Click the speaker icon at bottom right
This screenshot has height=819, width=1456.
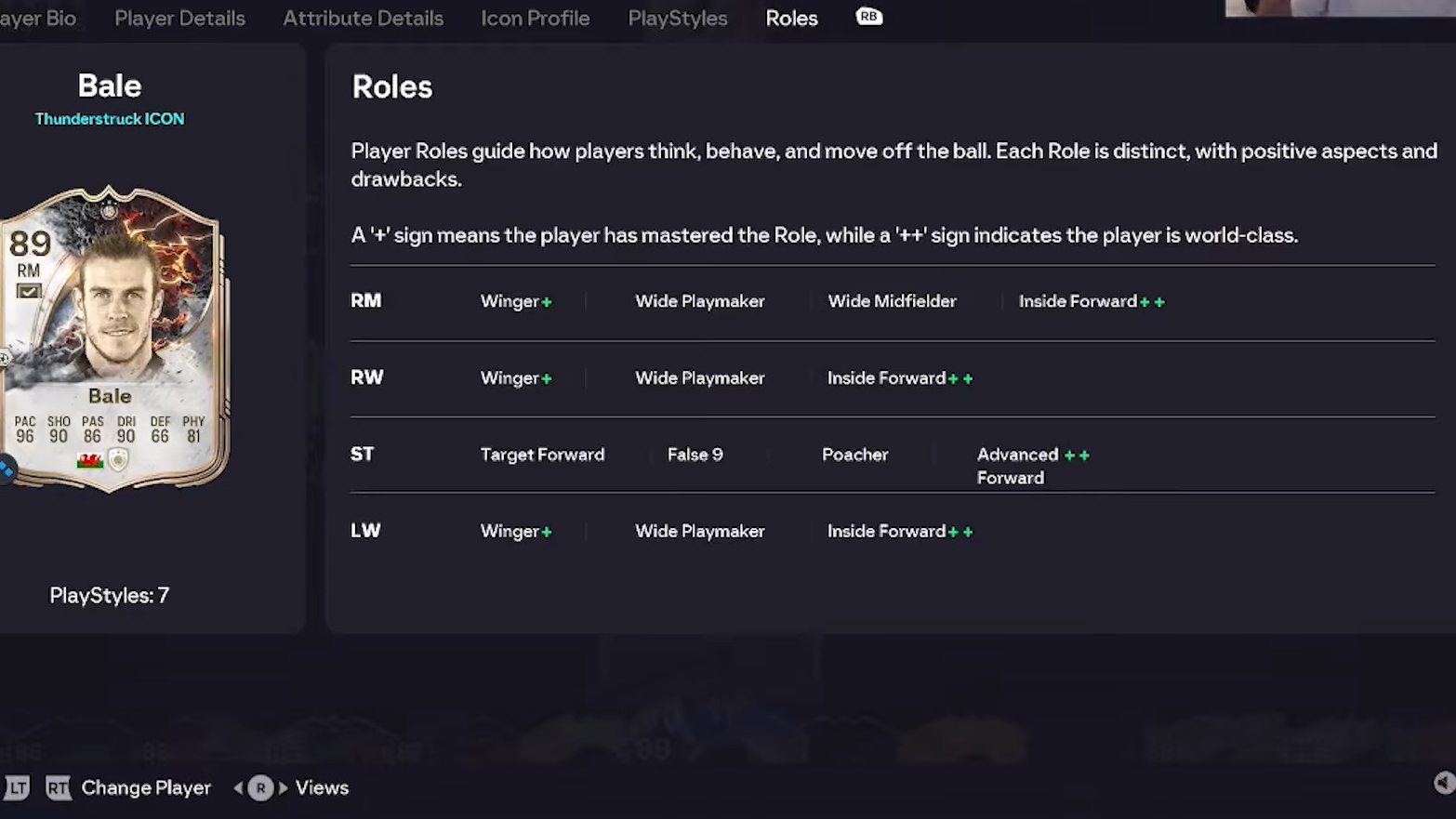click(x=1443, y=783)
